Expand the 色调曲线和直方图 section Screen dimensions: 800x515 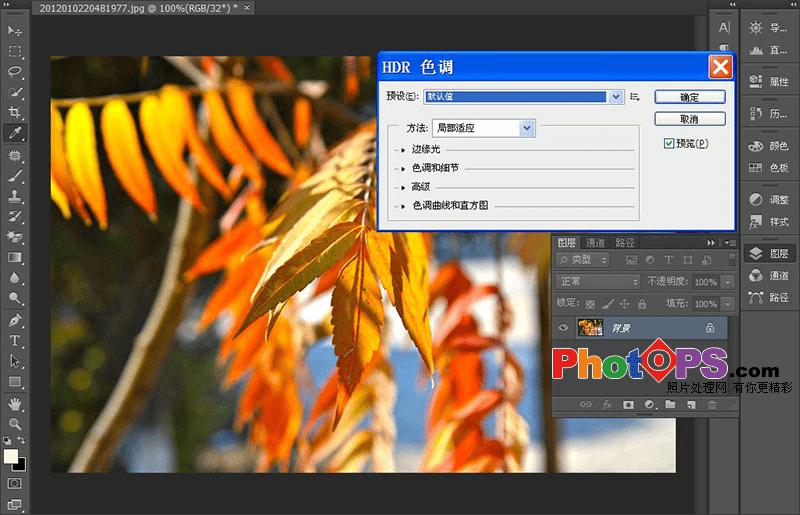[x=403, y=206]
